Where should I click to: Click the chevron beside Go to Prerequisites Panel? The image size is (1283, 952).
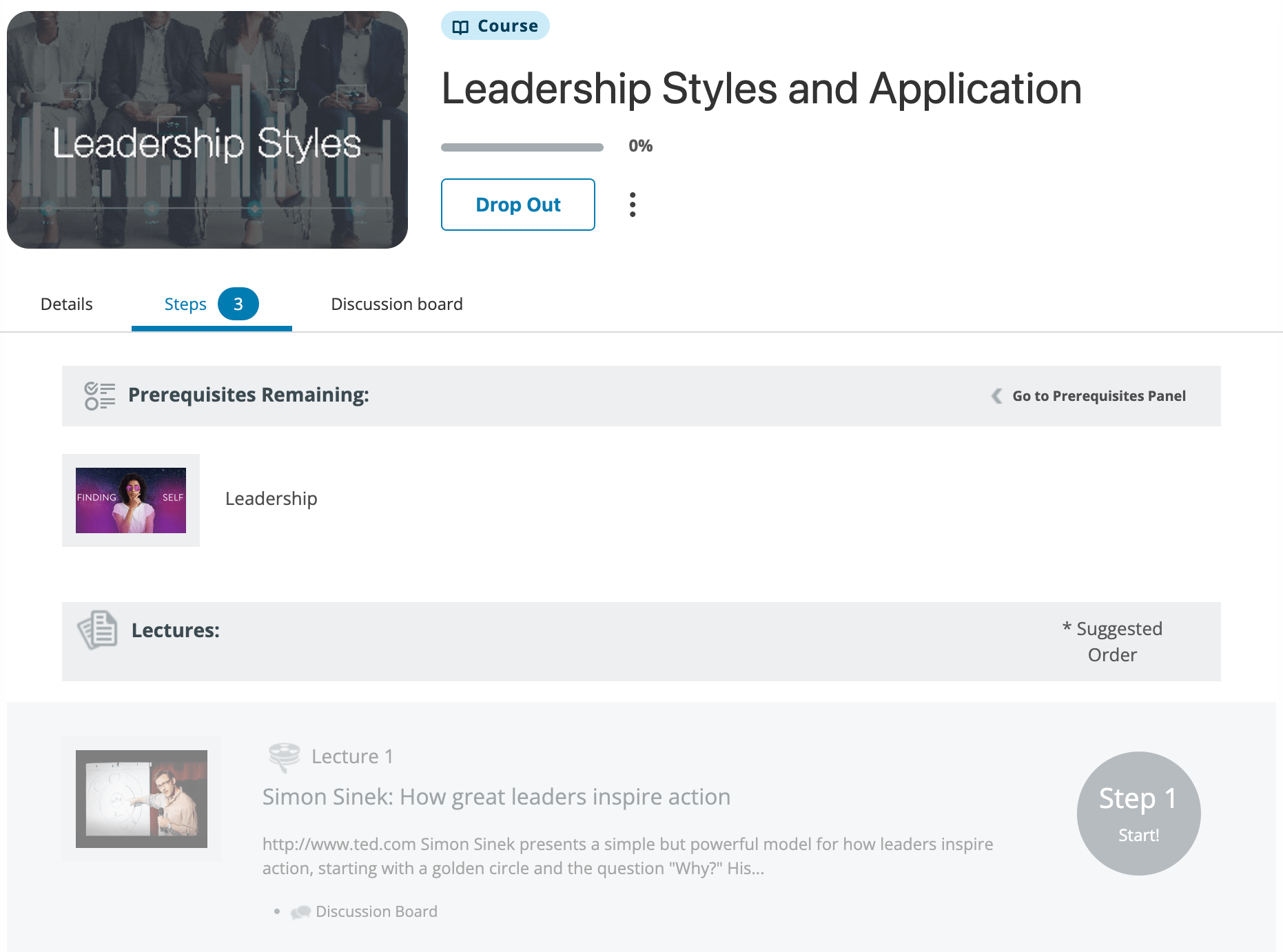[x=996, y=396]
